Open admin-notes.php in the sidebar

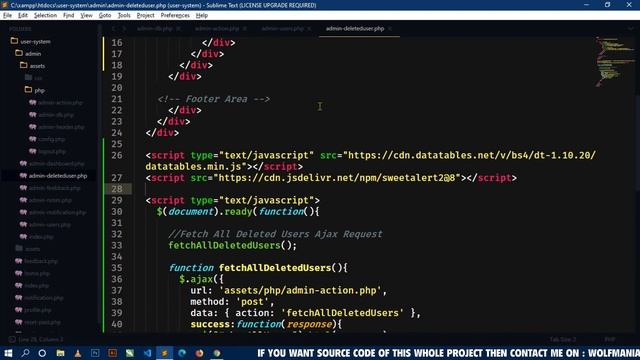(50, 200)
